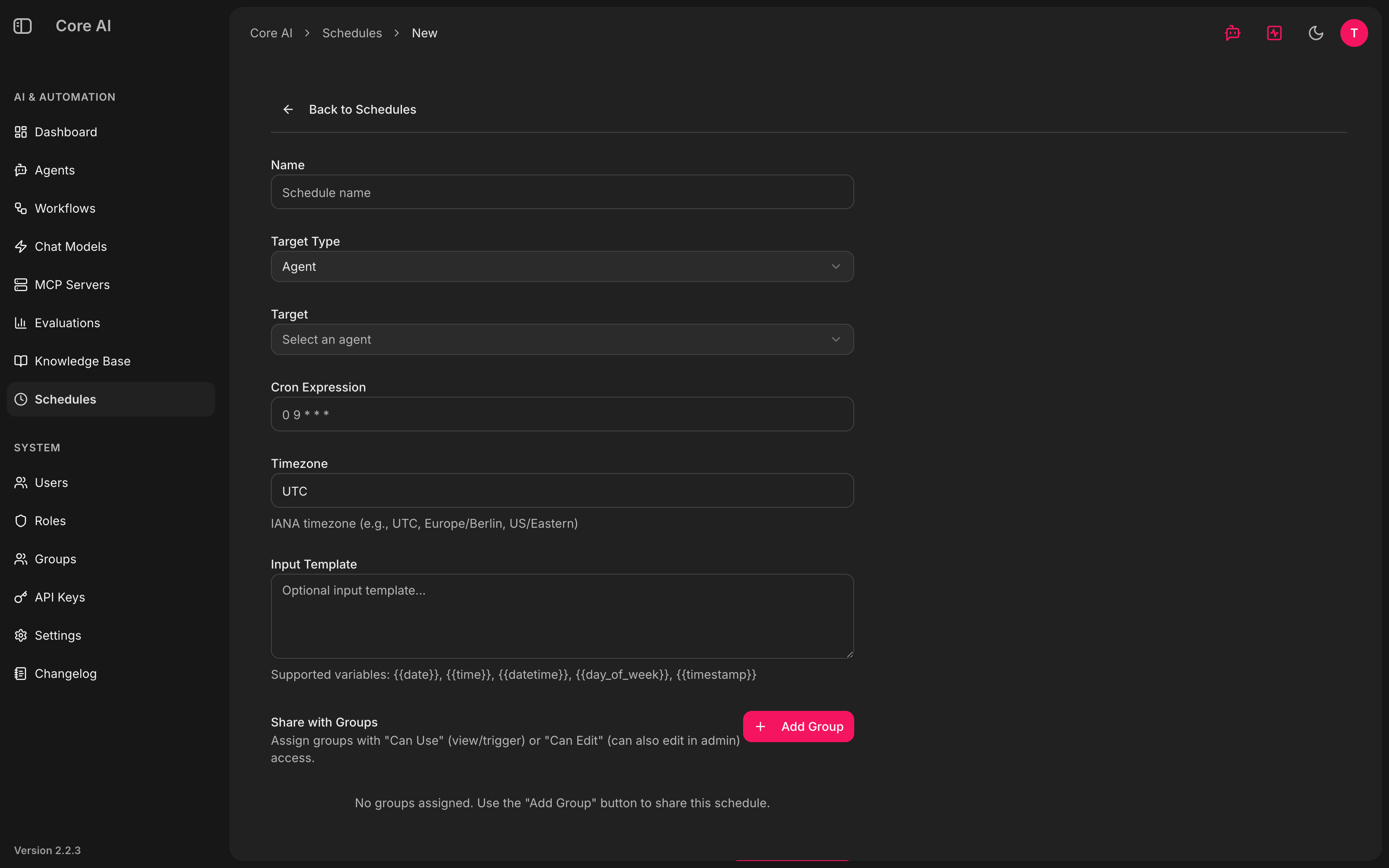Click the Users icon in System

click(21, 483)
